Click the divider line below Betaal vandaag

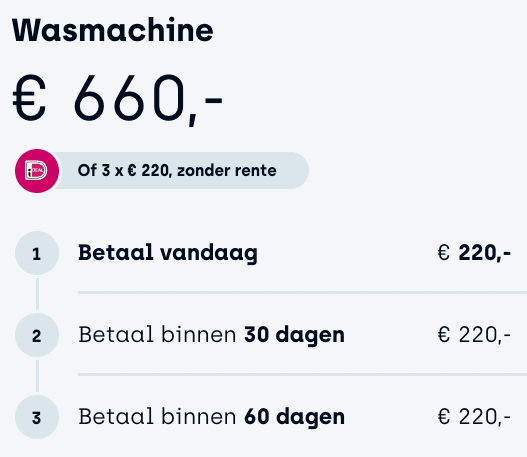click(x=302, y=293)
